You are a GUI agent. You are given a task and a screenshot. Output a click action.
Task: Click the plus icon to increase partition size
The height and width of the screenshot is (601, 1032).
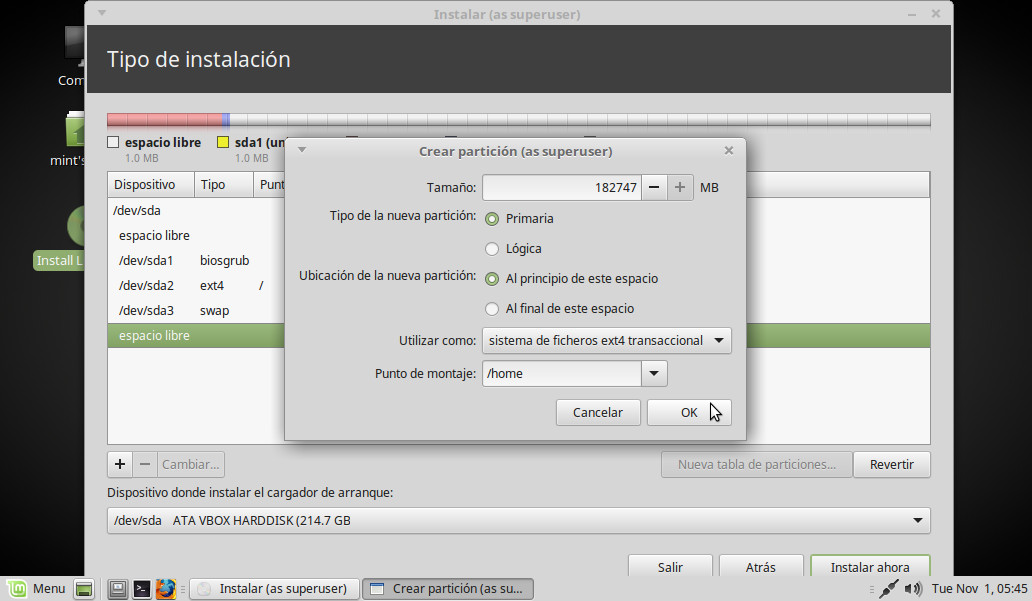(x=680, y=187)
